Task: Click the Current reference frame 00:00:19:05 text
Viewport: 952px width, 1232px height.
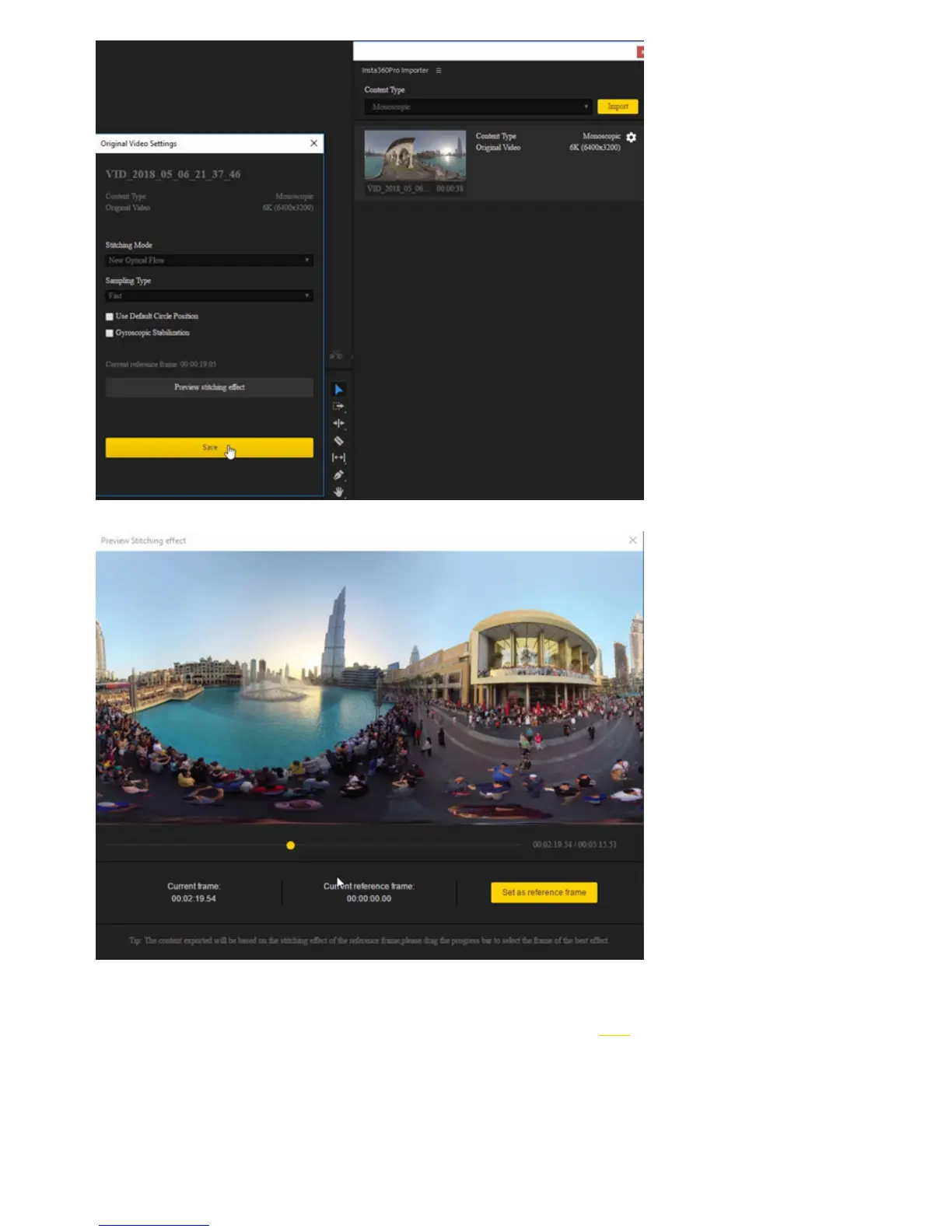Action: click(x=161, y=364)
